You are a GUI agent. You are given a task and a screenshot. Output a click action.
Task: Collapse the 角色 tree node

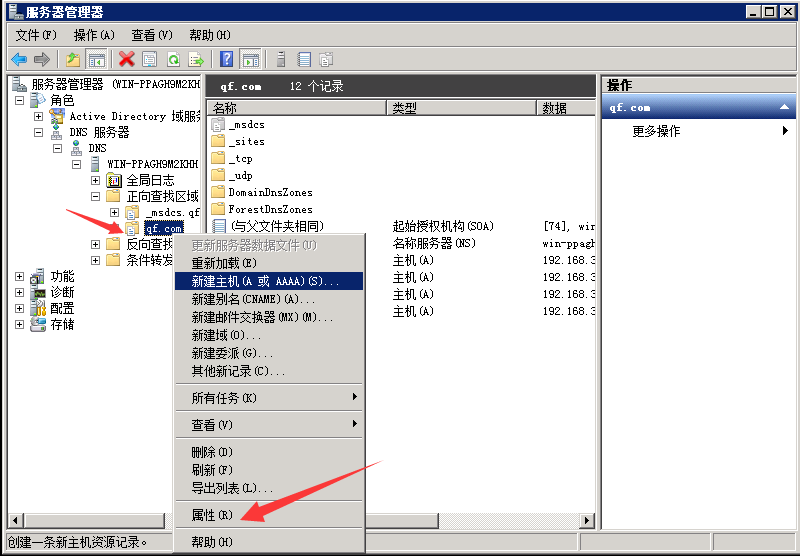19,100
